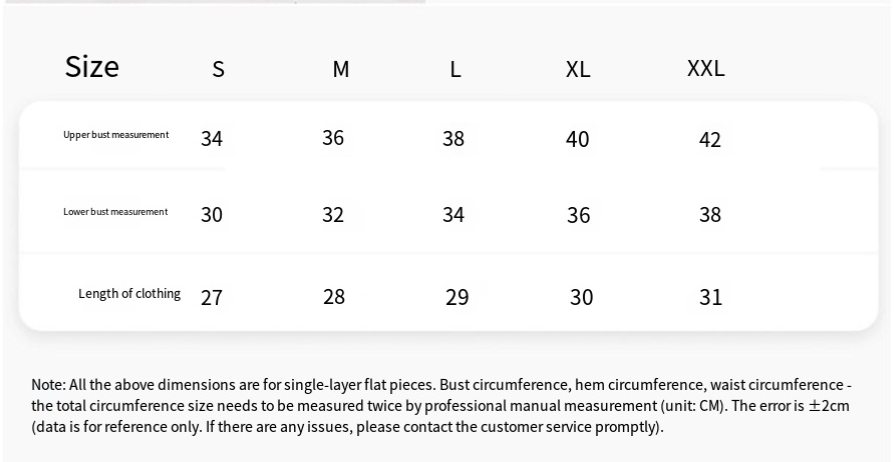The image size is (894, 462).
Task: Select the S size column header
Action: [x=218, y=70]
